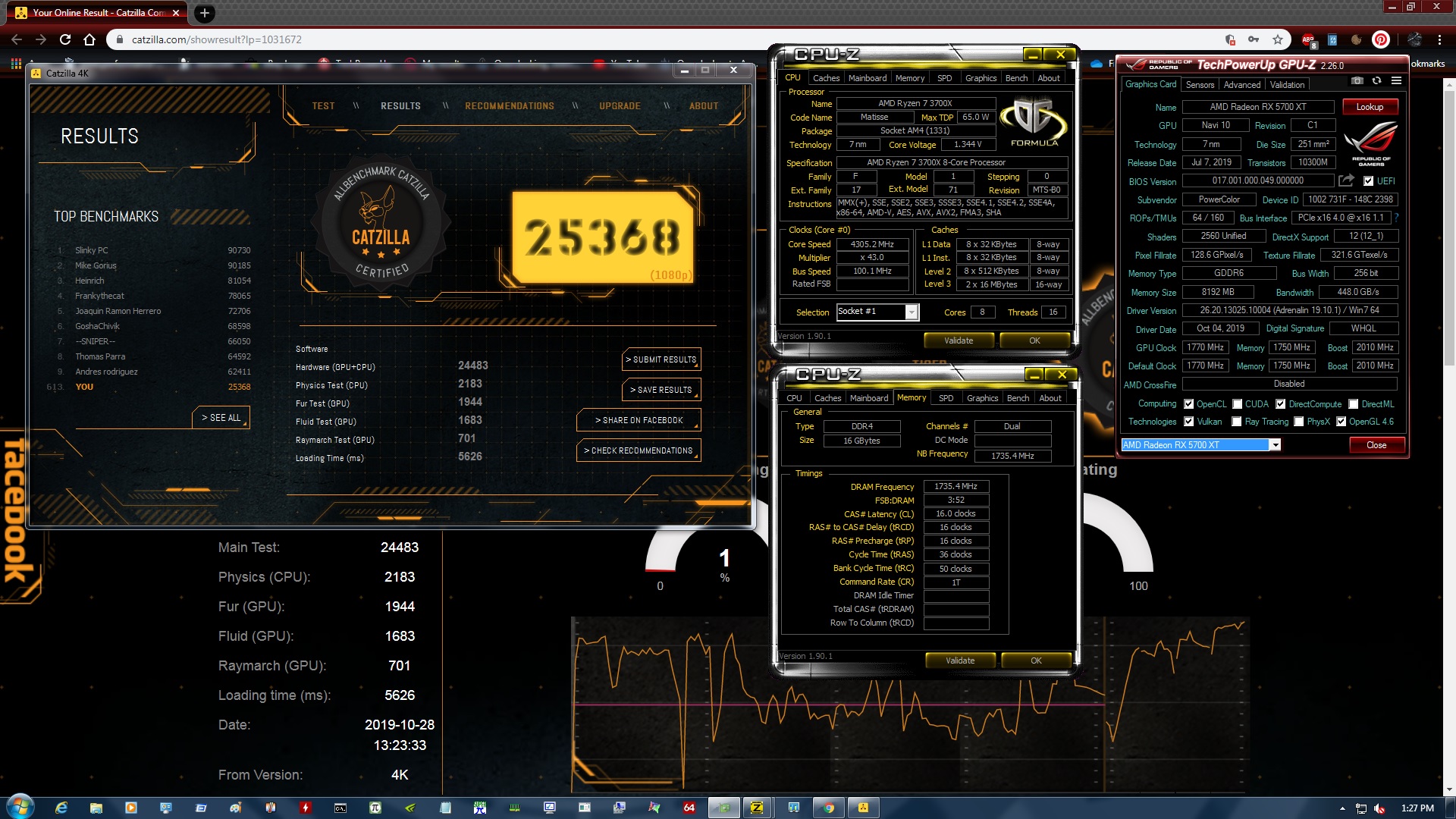
Task: Open the Bench tab in upper CPU-Z window
Action: click(x=1016, y=78)
